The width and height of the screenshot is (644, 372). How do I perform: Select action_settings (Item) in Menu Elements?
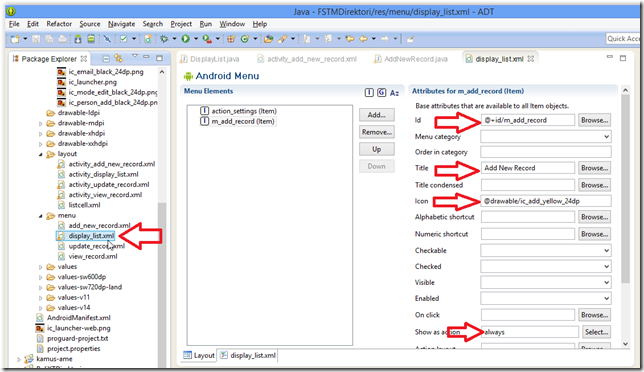pyautogui.click(x=238, y=111)
